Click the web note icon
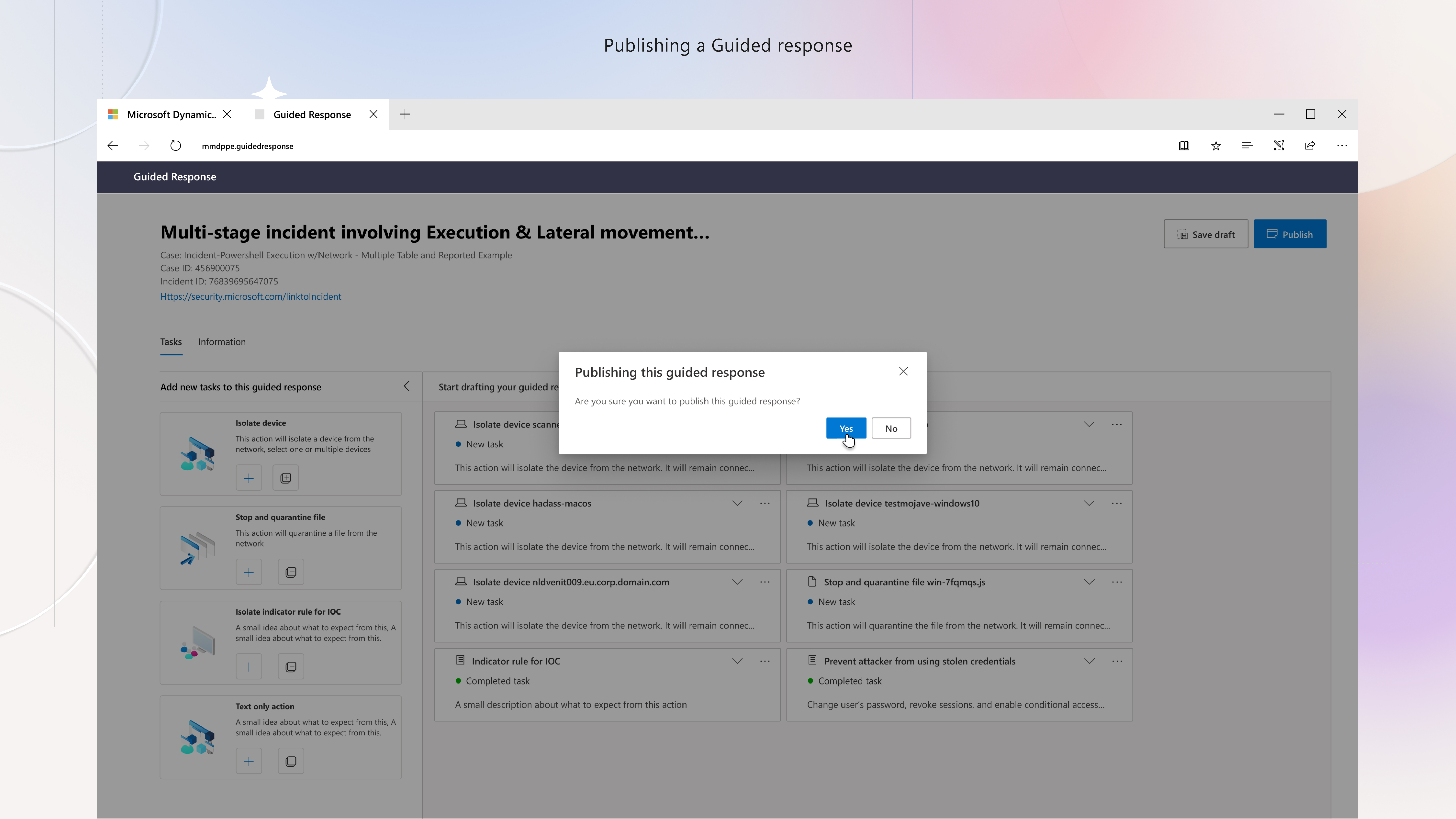 [x=1279, y=146]
